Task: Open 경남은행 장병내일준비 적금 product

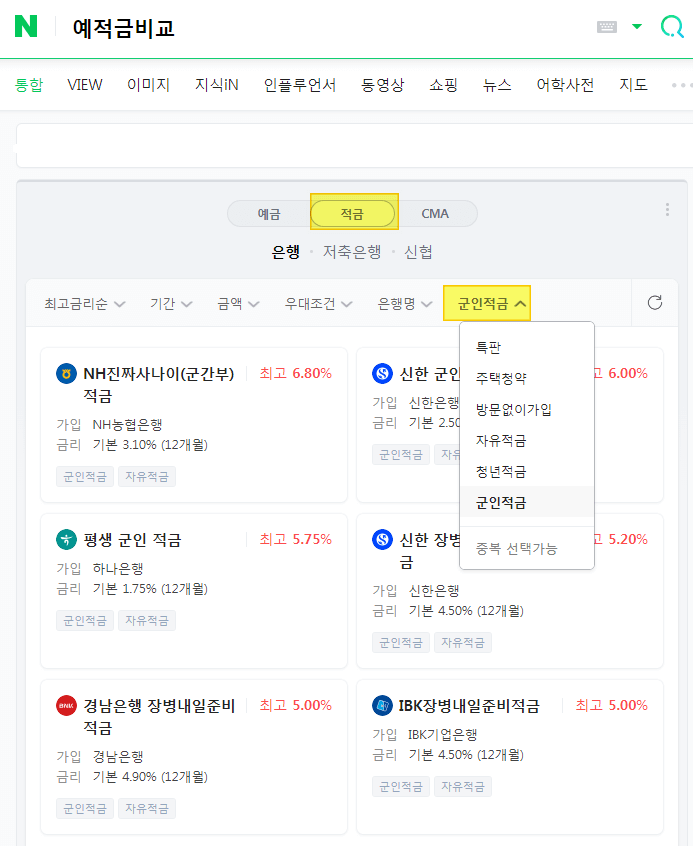Action: click(x=159, y=717)
